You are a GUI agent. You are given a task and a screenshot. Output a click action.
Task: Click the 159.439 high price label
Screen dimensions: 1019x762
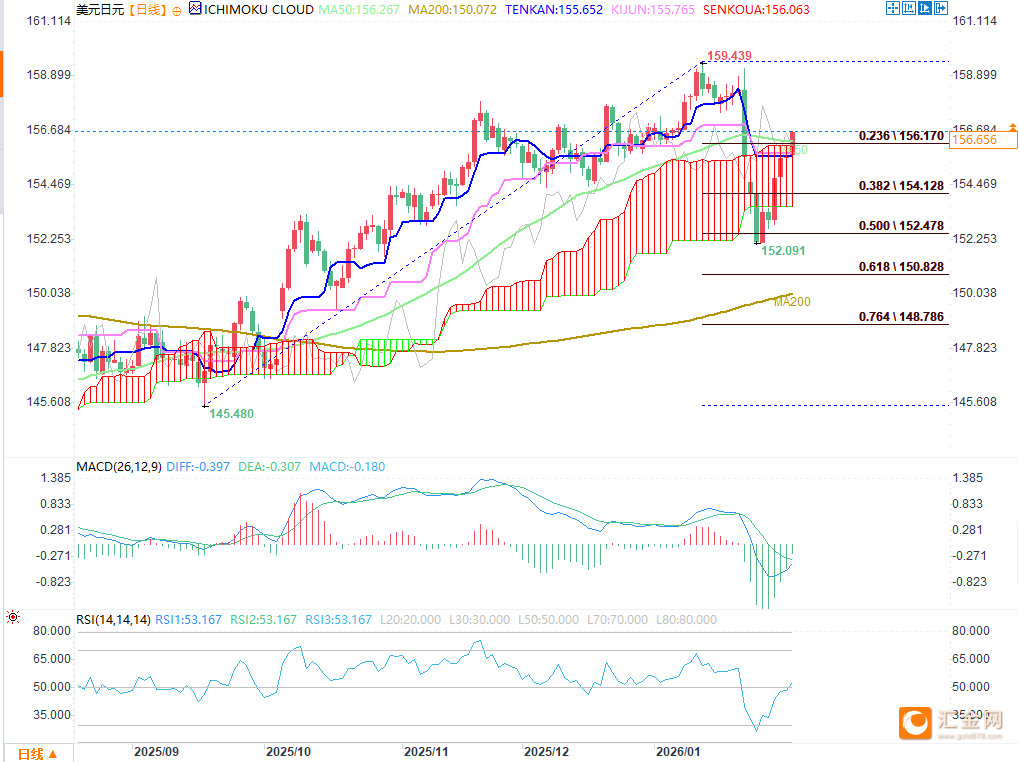729,56
